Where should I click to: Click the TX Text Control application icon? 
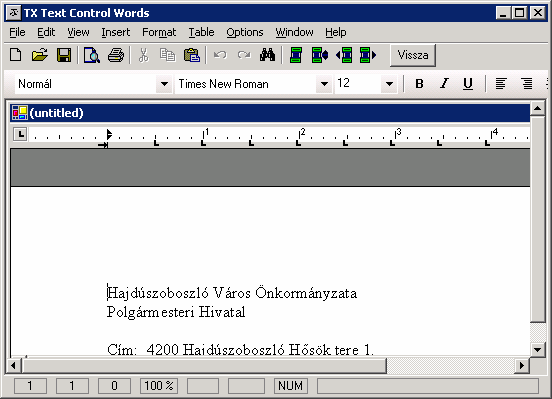click(14, 13)
